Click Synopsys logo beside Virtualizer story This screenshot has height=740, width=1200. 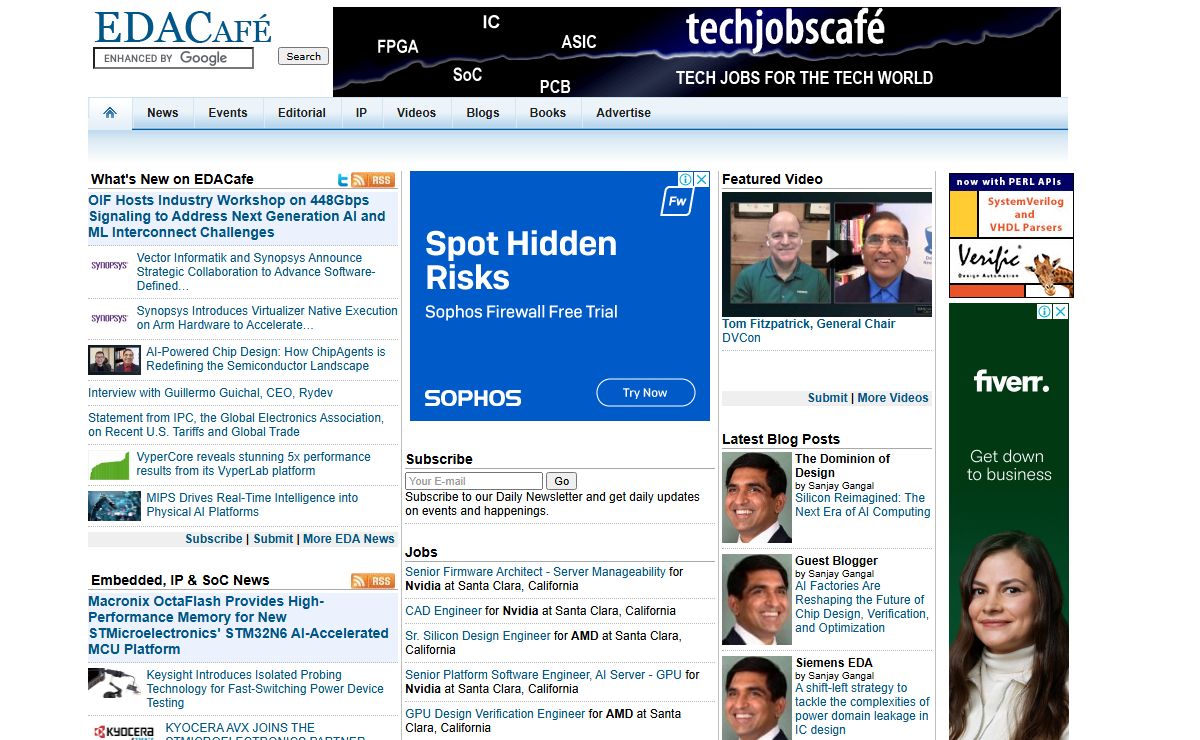pyautogui.click(x=109, y=318)
